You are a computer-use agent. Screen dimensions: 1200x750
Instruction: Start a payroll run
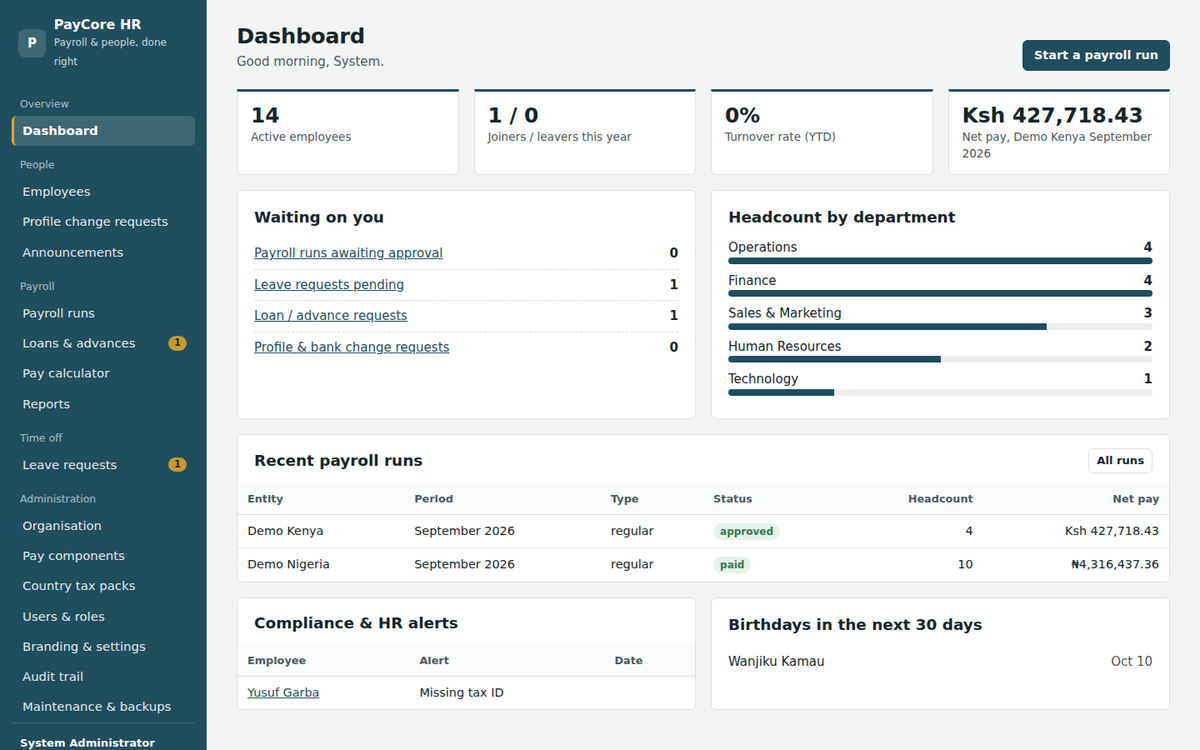click(1096, 56)
